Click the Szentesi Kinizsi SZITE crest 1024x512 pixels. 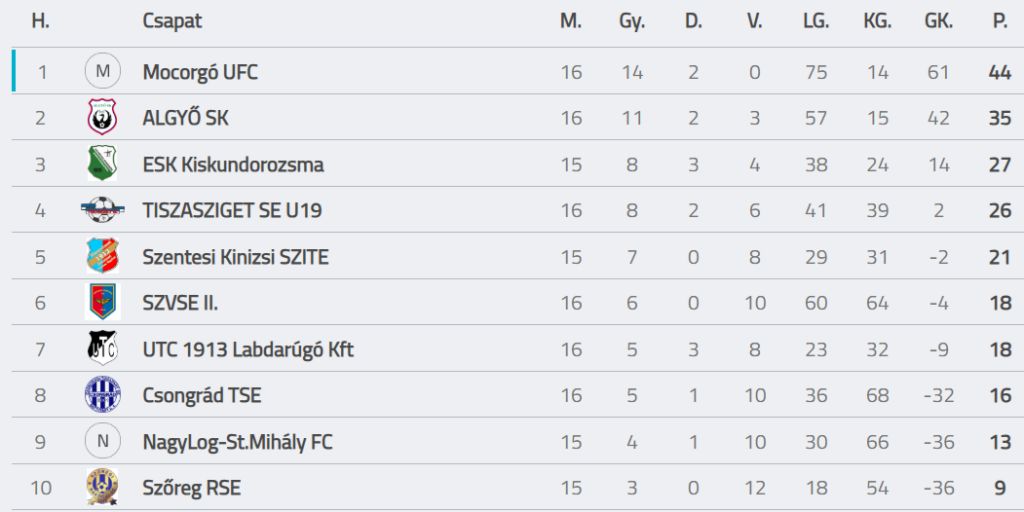(x=103, y=257)
